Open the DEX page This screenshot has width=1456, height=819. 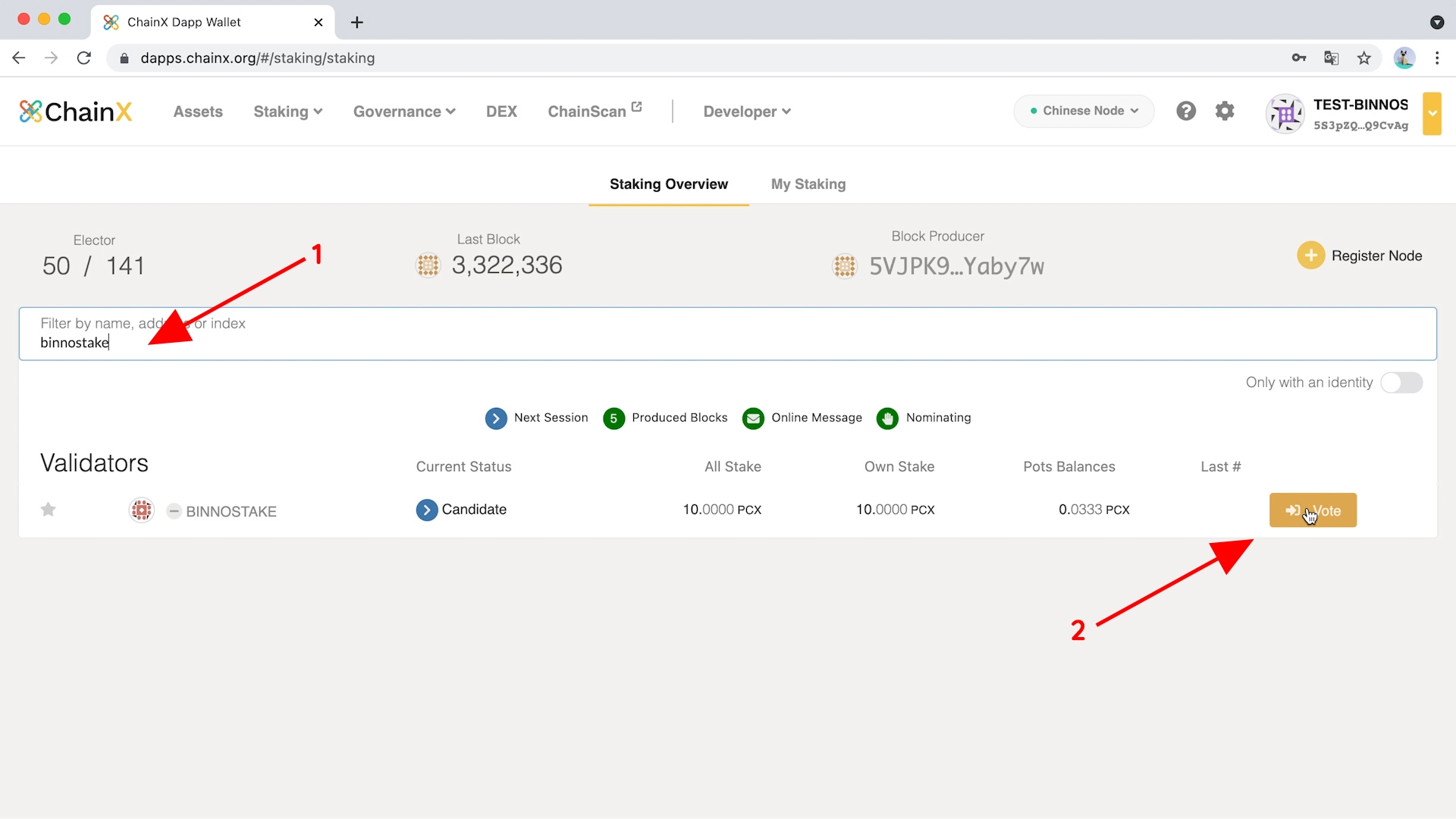(x=501, y=111)
